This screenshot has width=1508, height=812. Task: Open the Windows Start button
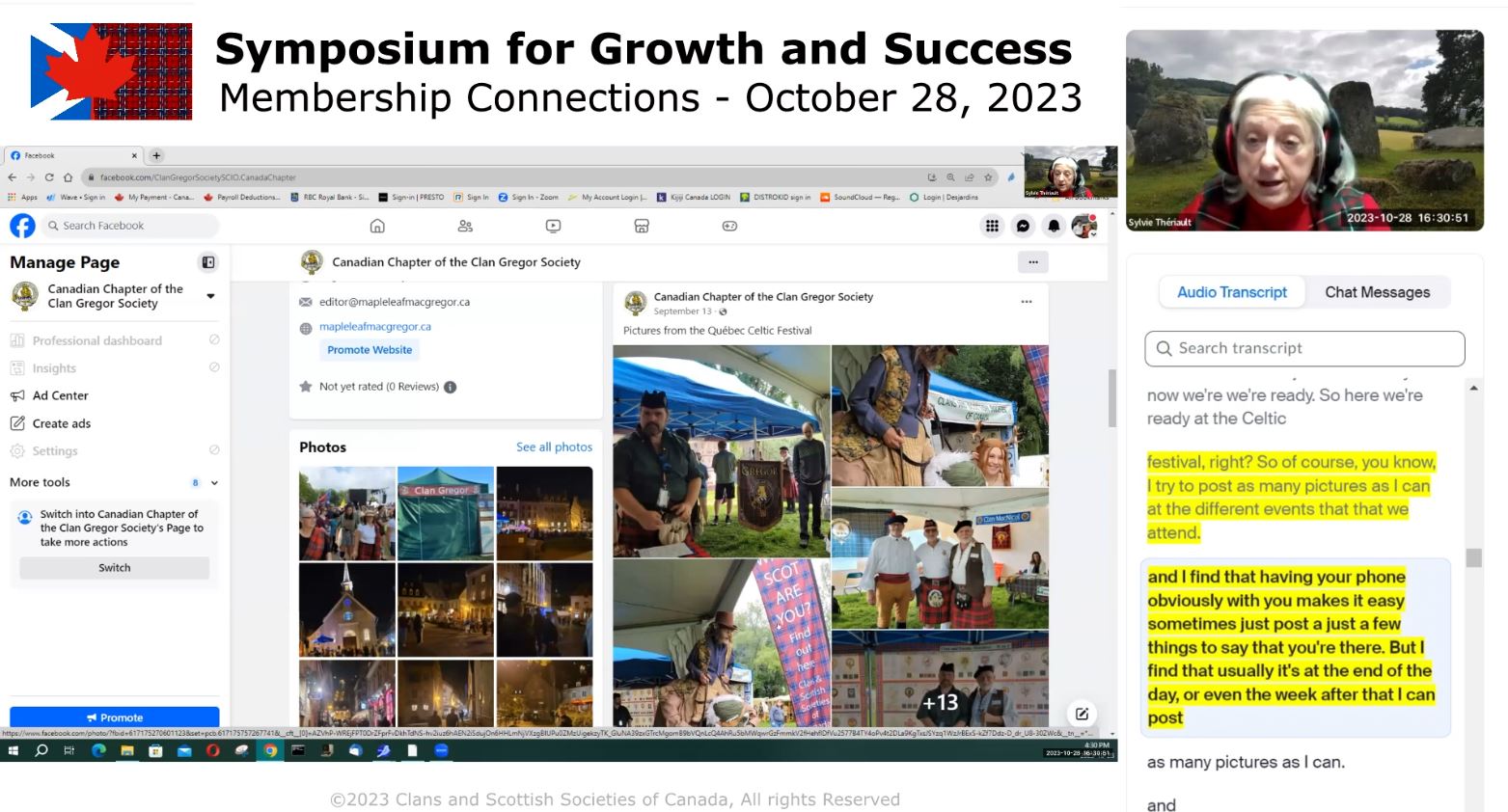click(x=14, y=750)
